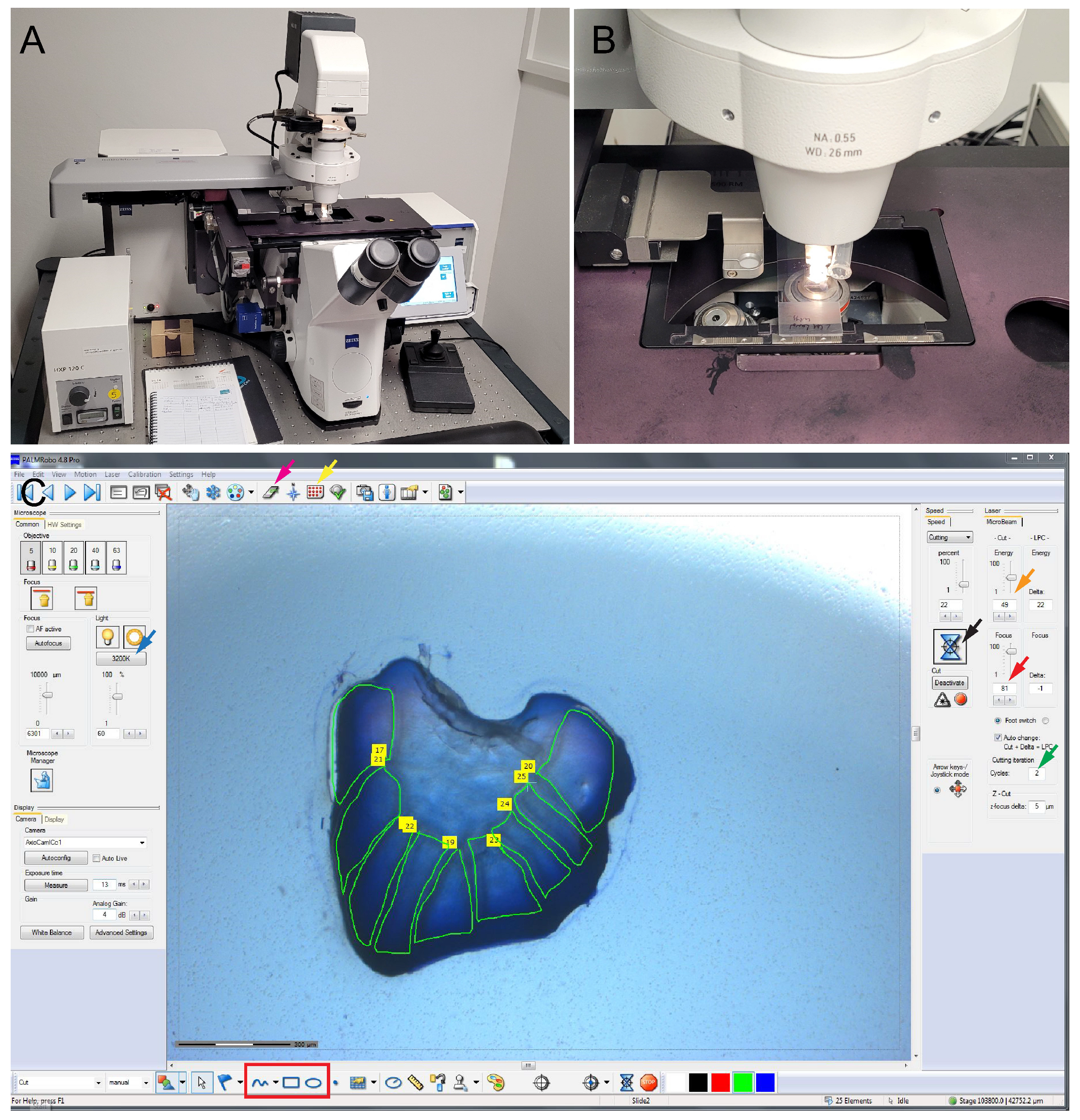The image size is (1080, 1120).
Task: Enable the AF active checkbox
Action: tap(31, 628)
